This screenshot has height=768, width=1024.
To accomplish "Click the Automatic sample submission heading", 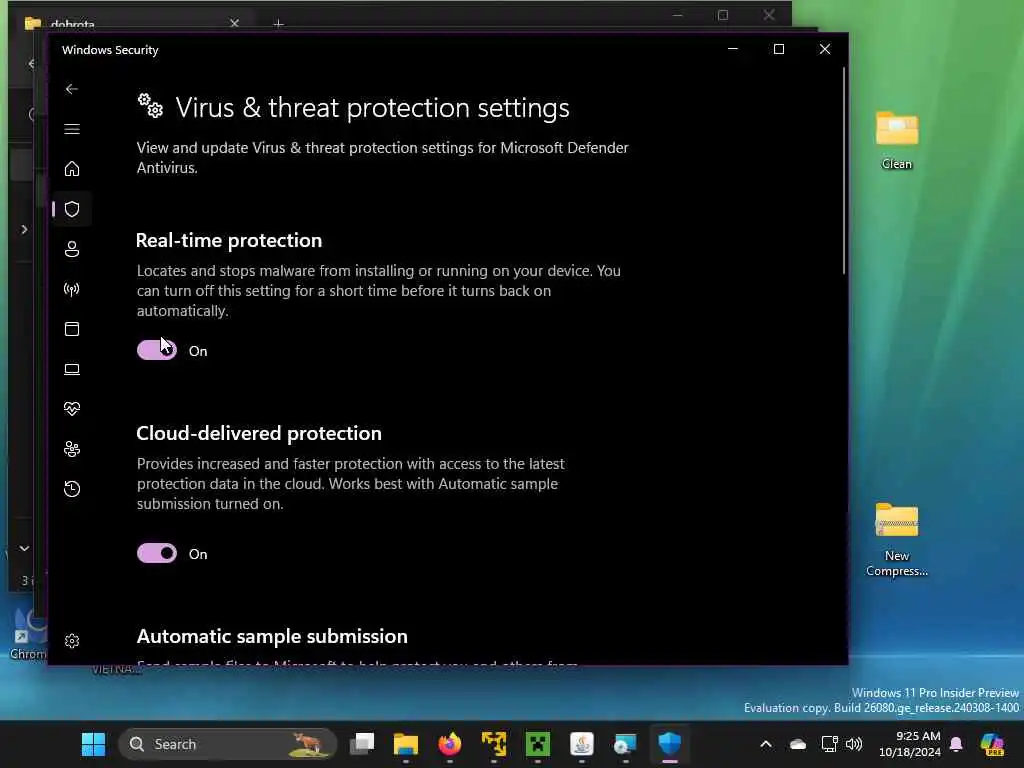I will (272, 636).
